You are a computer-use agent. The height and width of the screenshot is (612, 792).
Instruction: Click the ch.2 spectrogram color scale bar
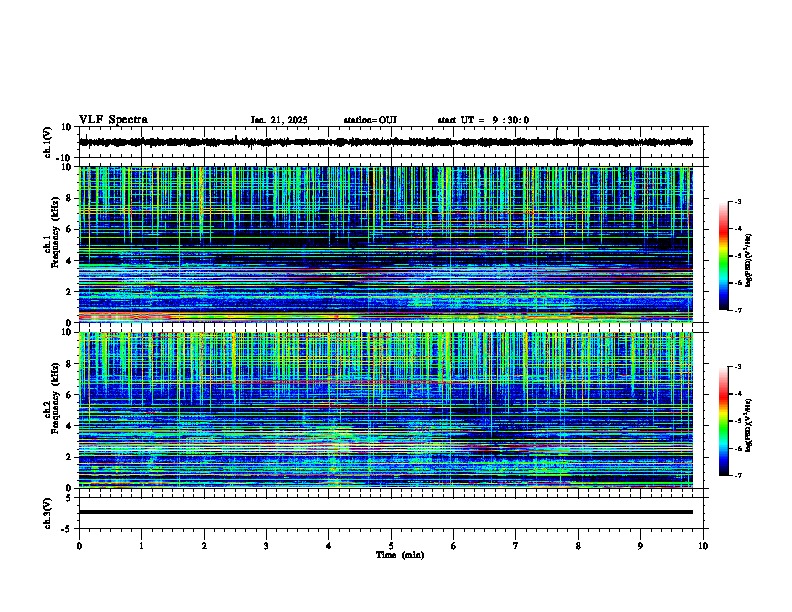click(x=723, y=421)
